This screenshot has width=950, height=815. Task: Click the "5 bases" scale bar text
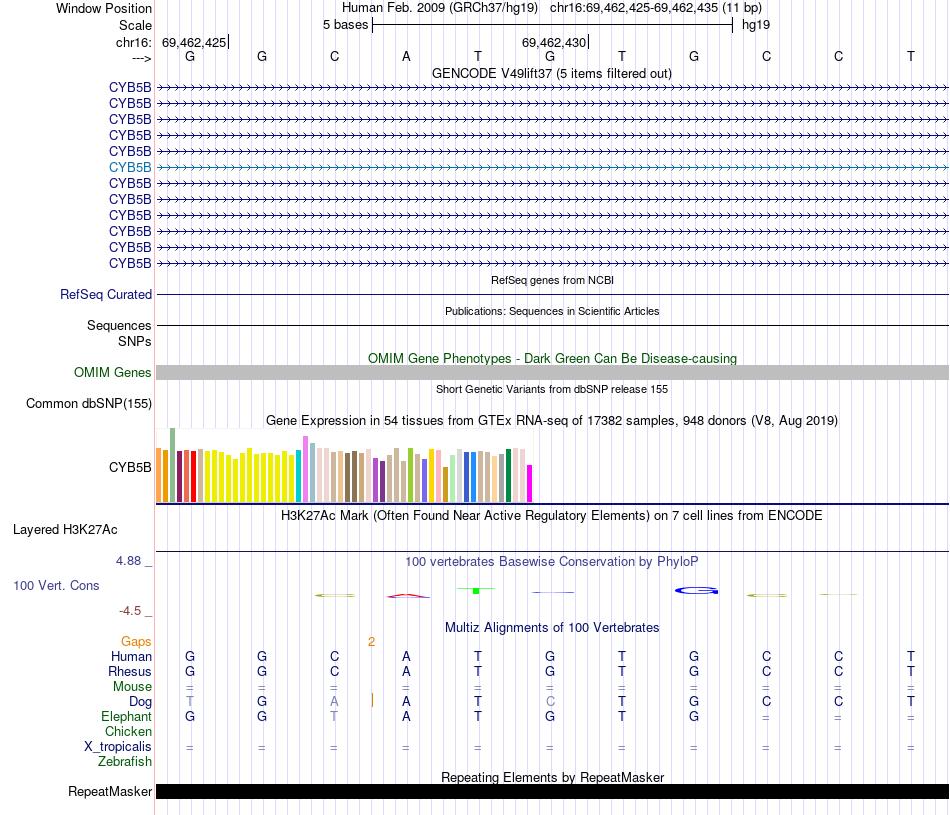(345, 25)
